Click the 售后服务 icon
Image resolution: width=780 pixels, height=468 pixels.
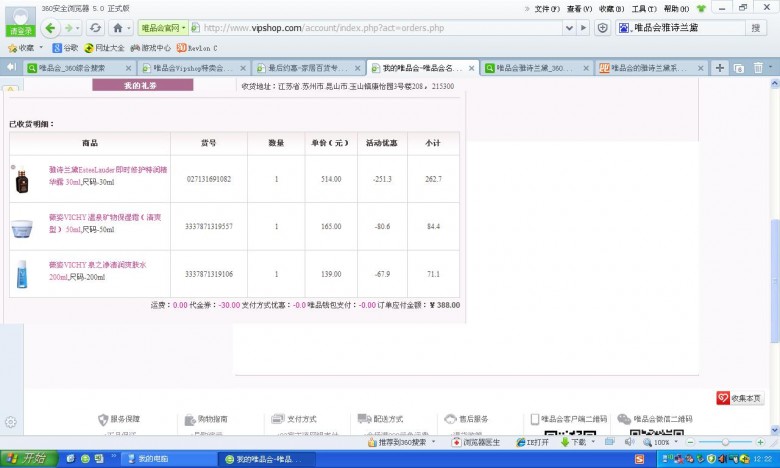451,419
